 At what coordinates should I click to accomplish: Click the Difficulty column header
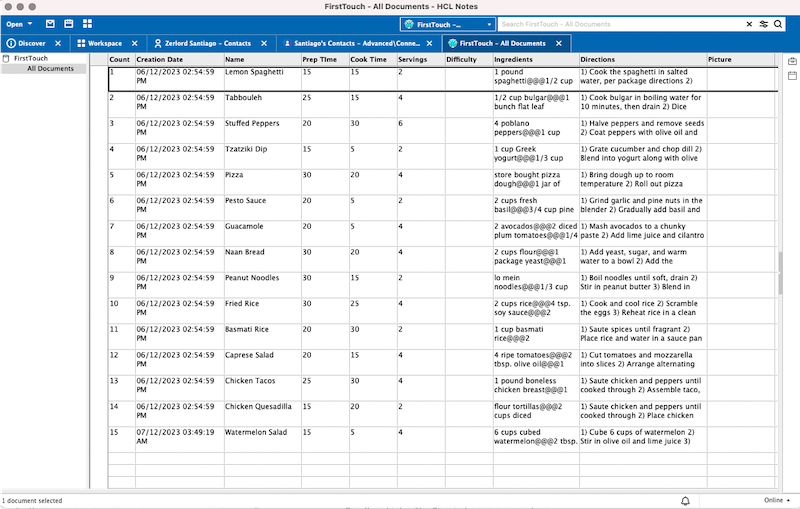click(x=469, y=59)
